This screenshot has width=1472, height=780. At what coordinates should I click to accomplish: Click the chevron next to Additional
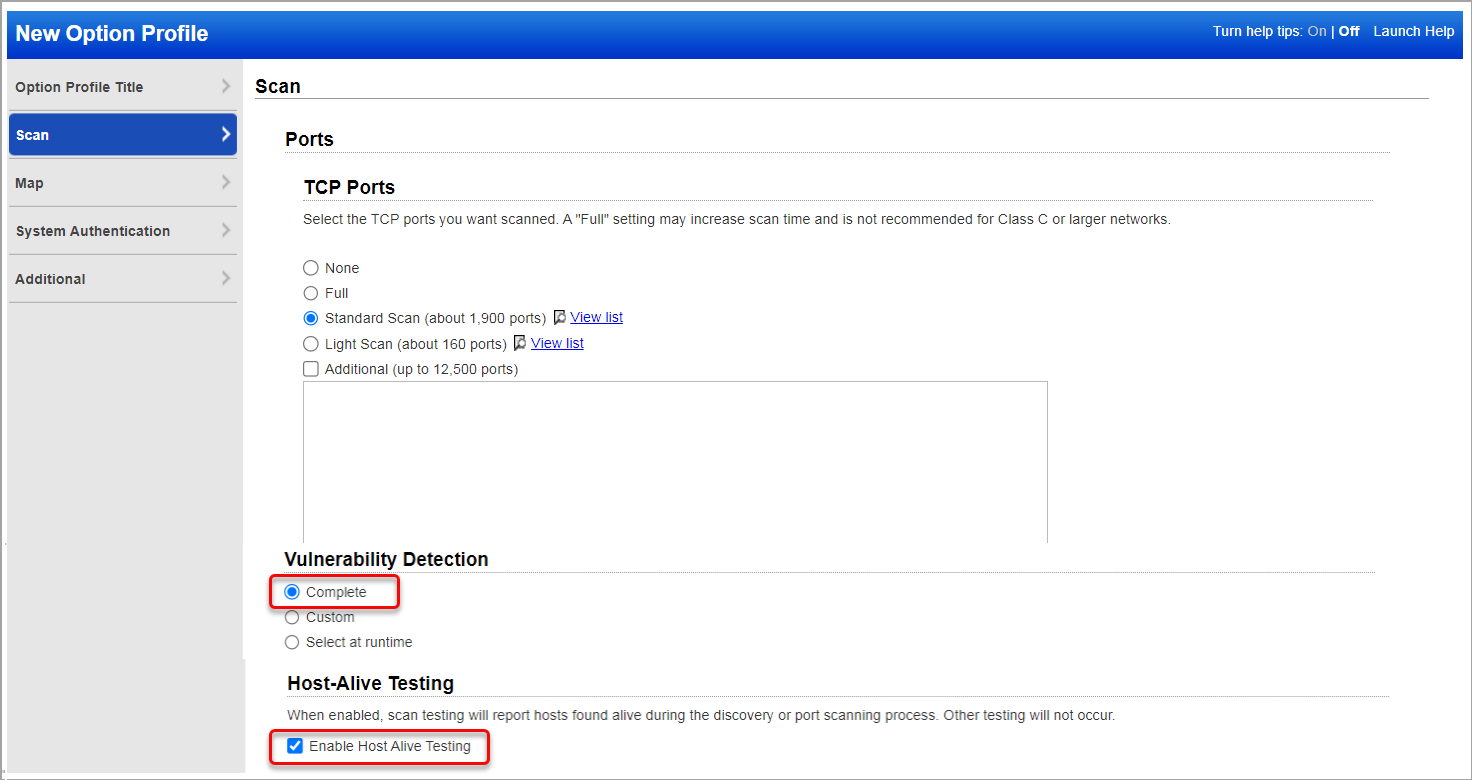pyautogui.click(x=226, y=278)
